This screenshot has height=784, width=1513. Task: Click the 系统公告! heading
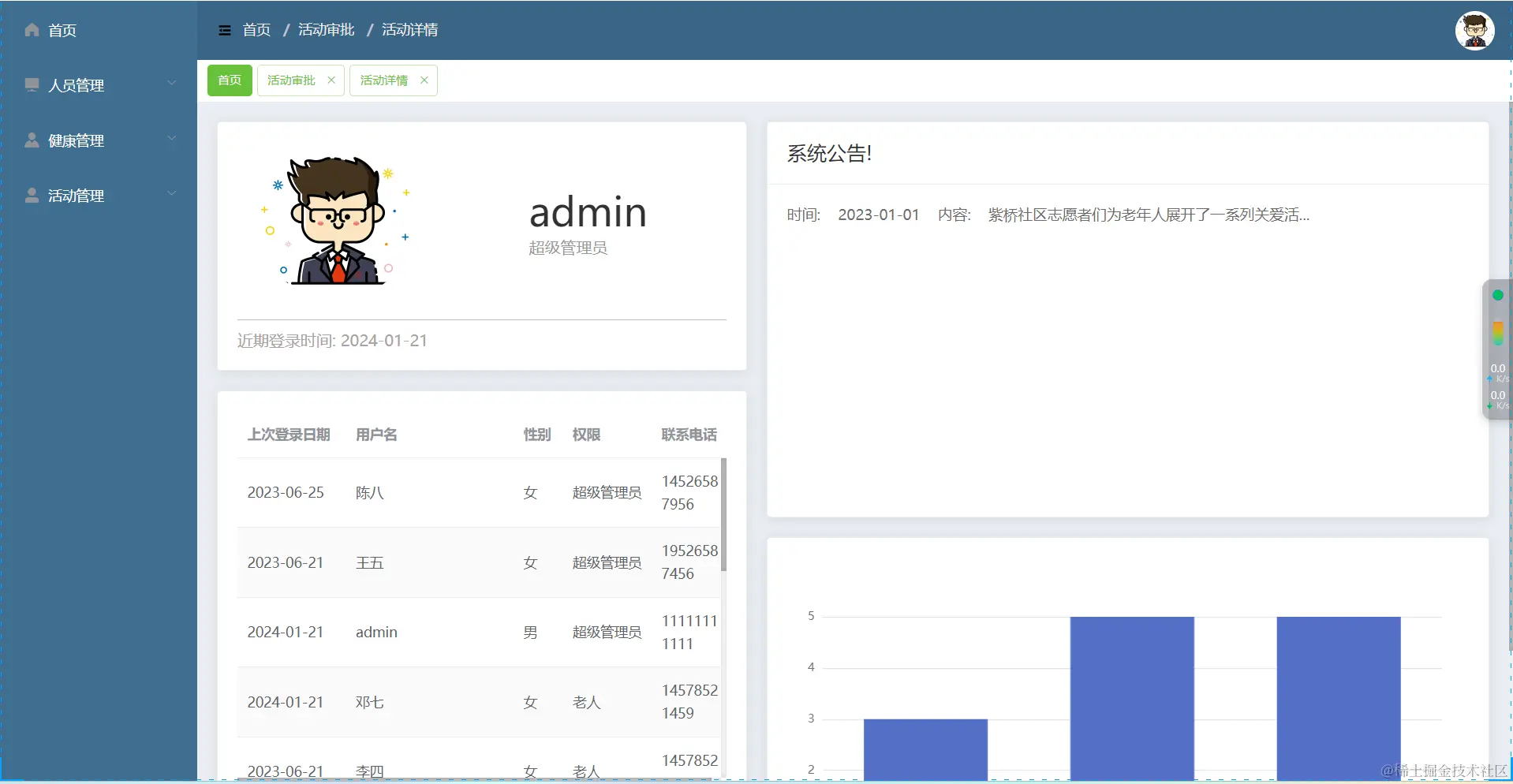(x=829, y=154)
